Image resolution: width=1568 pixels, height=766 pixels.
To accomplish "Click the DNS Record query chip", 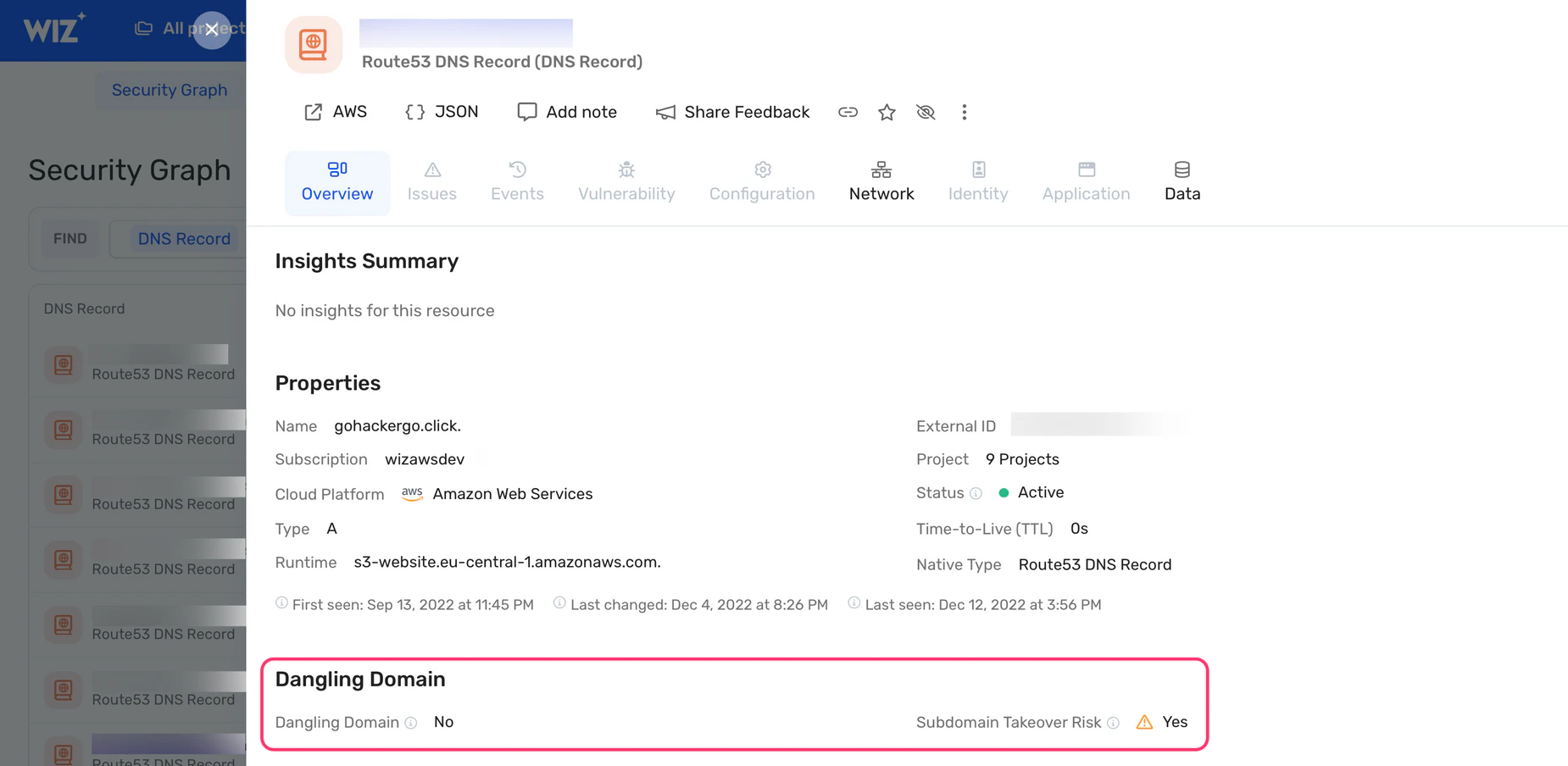I will point(184,239).
